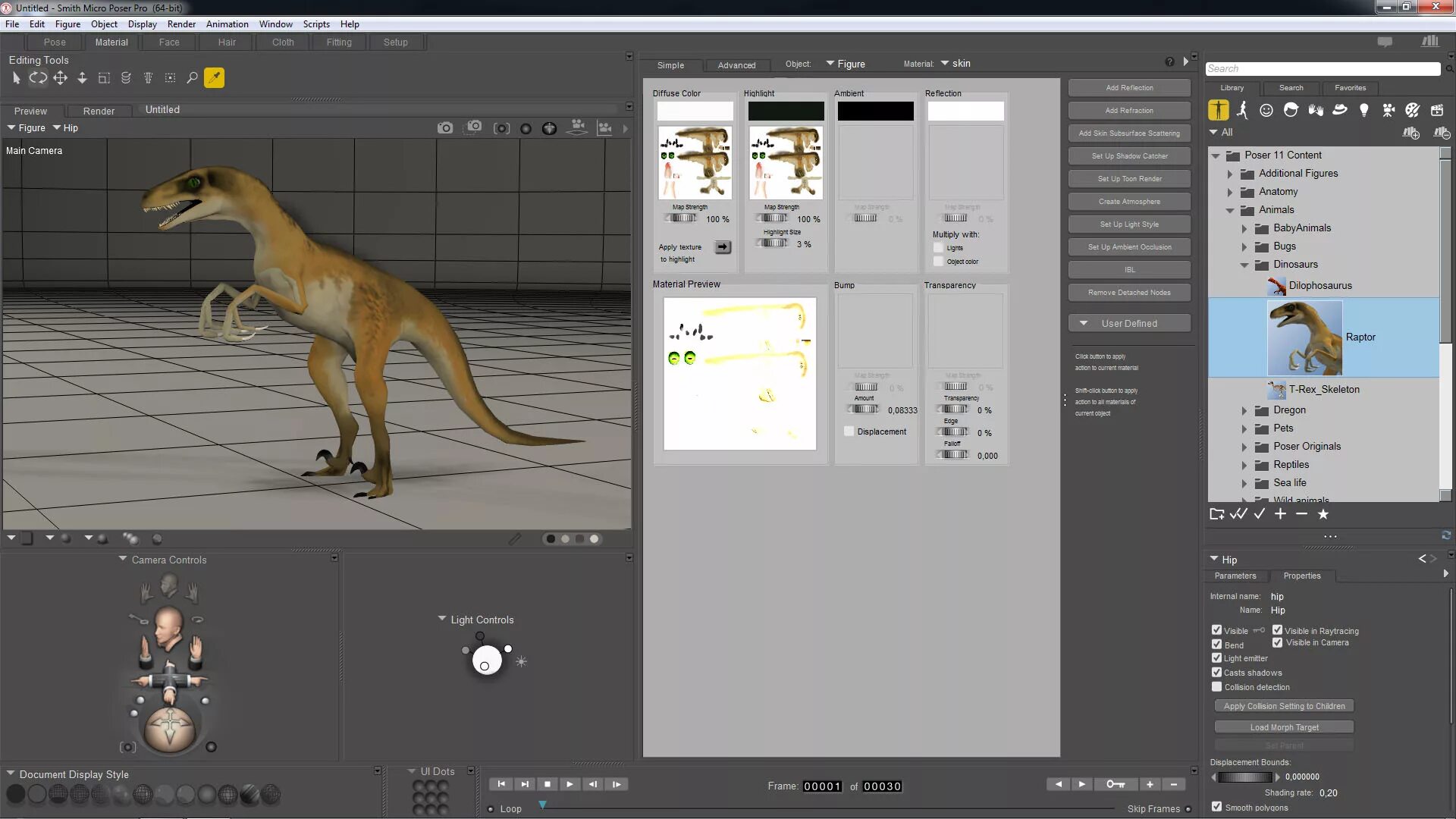Expand the Reptiles folder in library
The image size is (1456, 819).
pyautogui.click(x=1244, y=465)
